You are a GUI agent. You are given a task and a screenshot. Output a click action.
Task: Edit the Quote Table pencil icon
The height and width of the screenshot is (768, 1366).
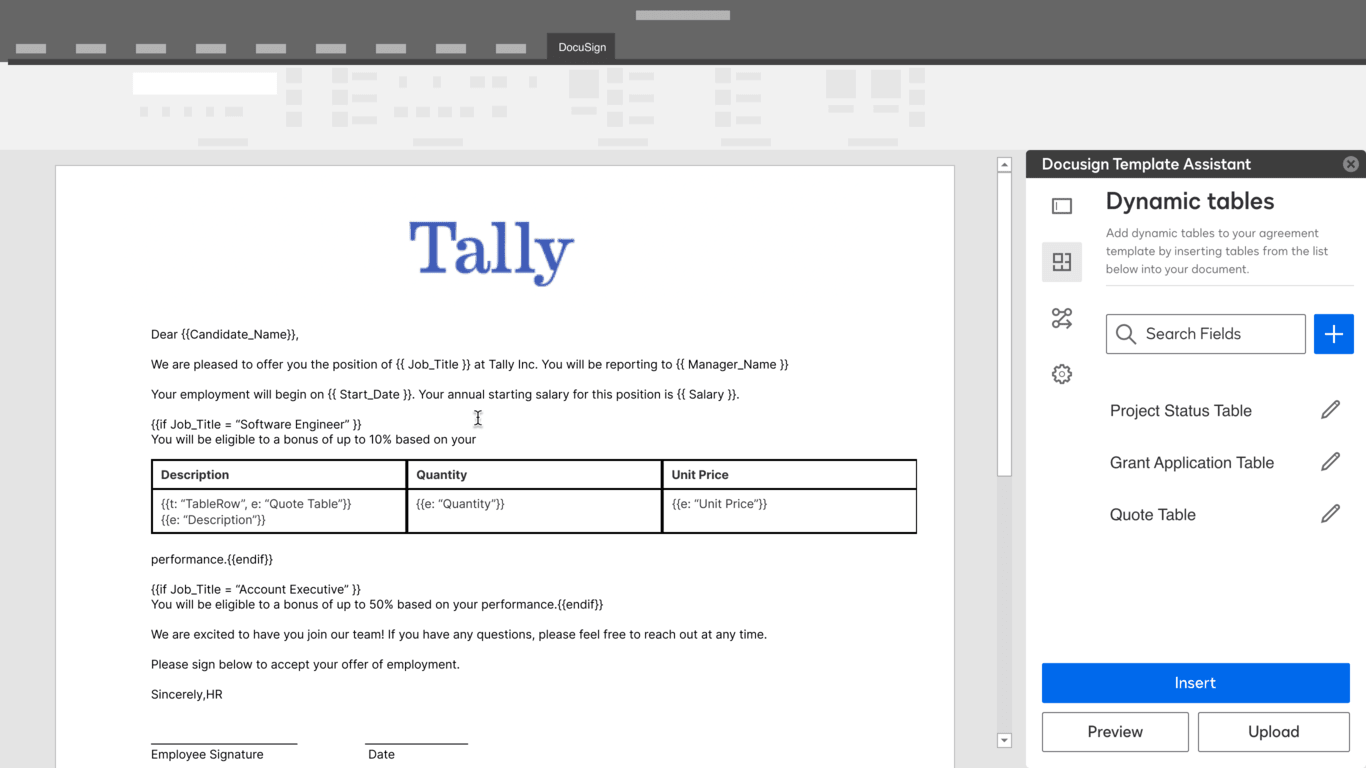pos(1330,514)
